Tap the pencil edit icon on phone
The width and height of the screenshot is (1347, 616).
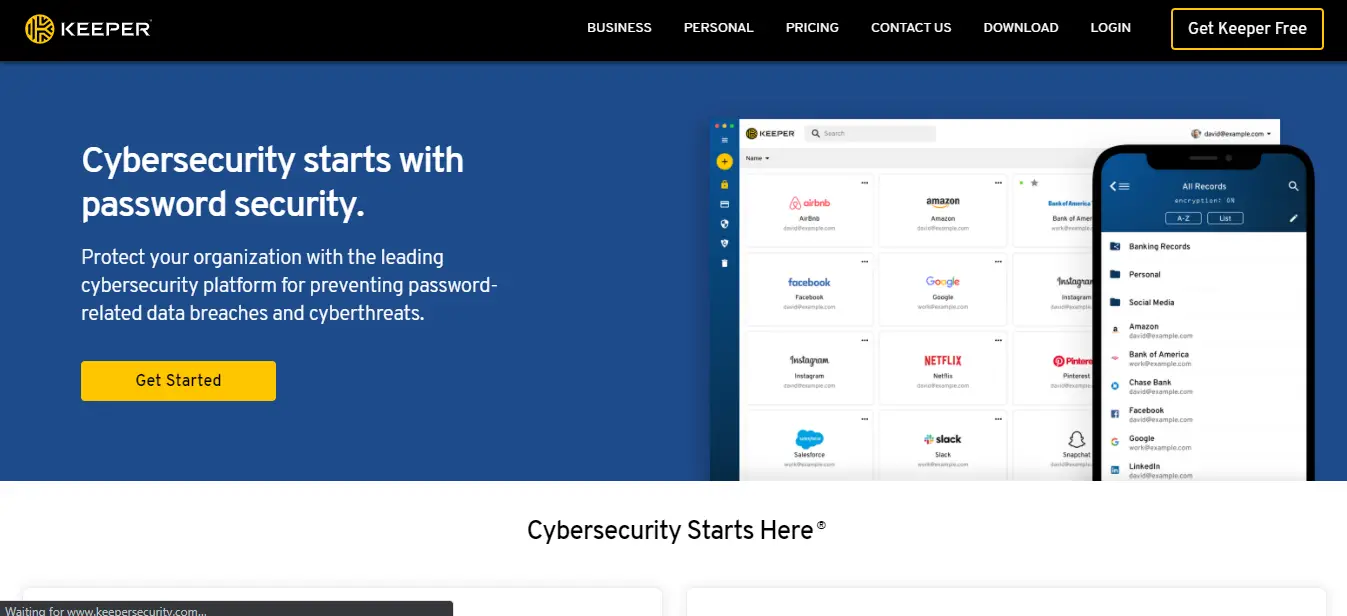(1293, 217)
